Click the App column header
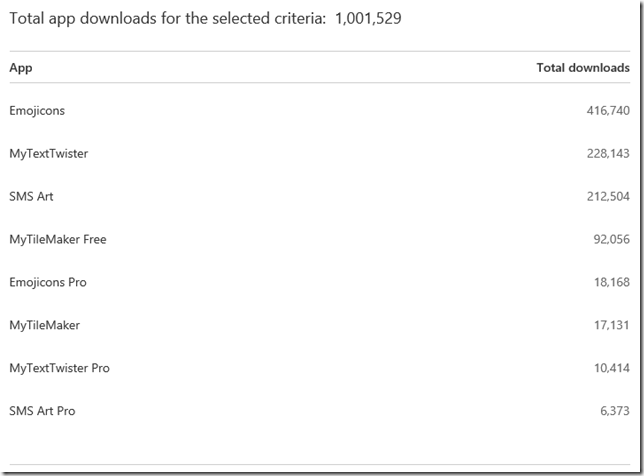Screen dimensions: 644x476 tap(20, 68)
